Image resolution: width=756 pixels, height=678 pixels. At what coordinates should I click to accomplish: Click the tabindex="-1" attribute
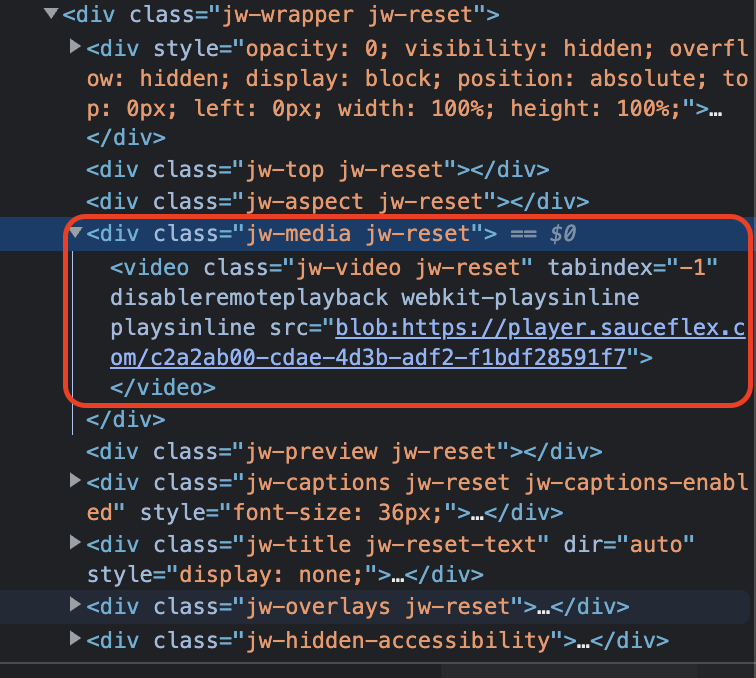pyautogui.click(x=633, y=267)
